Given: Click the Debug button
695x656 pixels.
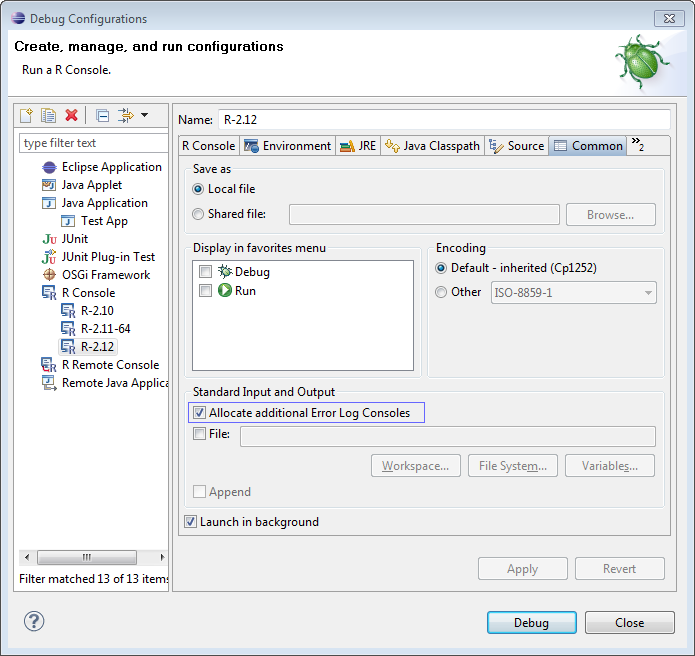Looking at the screenshot, I should click(x=531, y=623).
